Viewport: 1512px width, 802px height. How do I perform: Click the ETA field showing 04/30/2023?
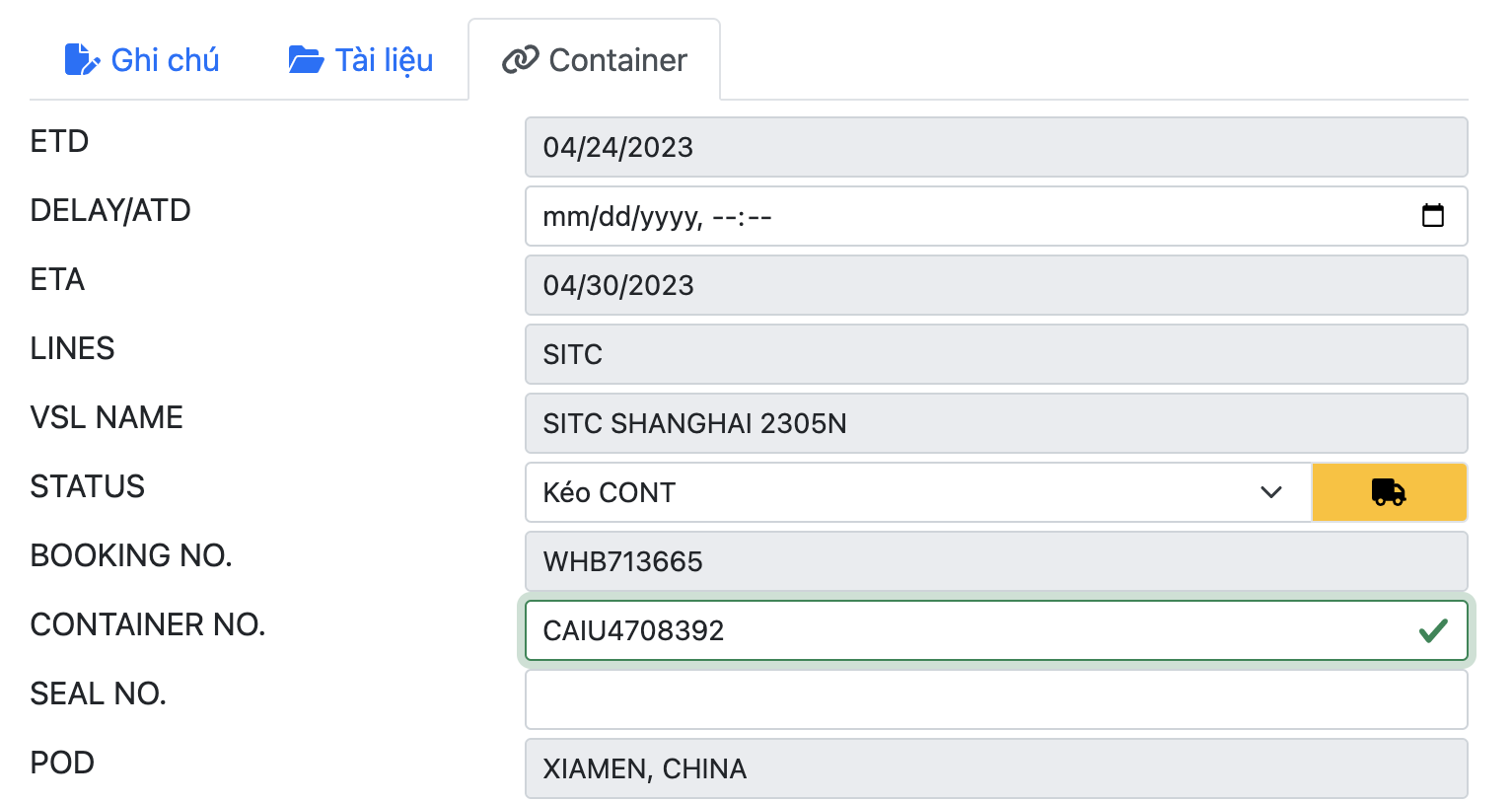click(995, 285)
